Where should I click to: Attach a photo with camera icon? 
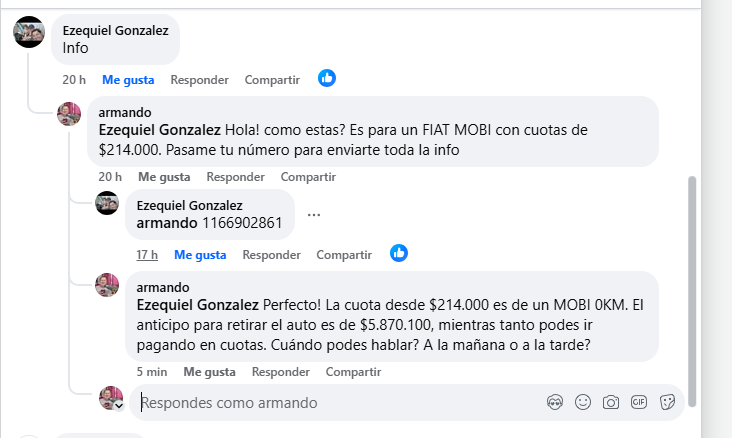click(611, 402)
